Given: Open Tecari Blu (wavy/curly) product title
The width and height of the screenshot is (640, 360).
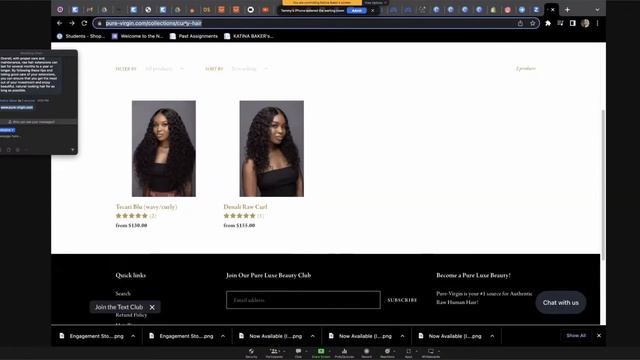Looking at the screenshot, I should [147, 207].
